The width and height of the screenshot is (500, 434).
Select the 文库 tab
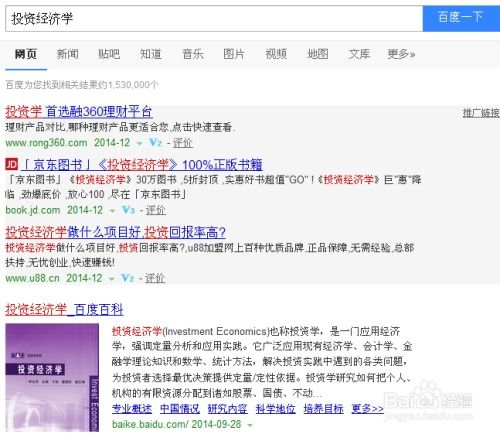[359, 54]
